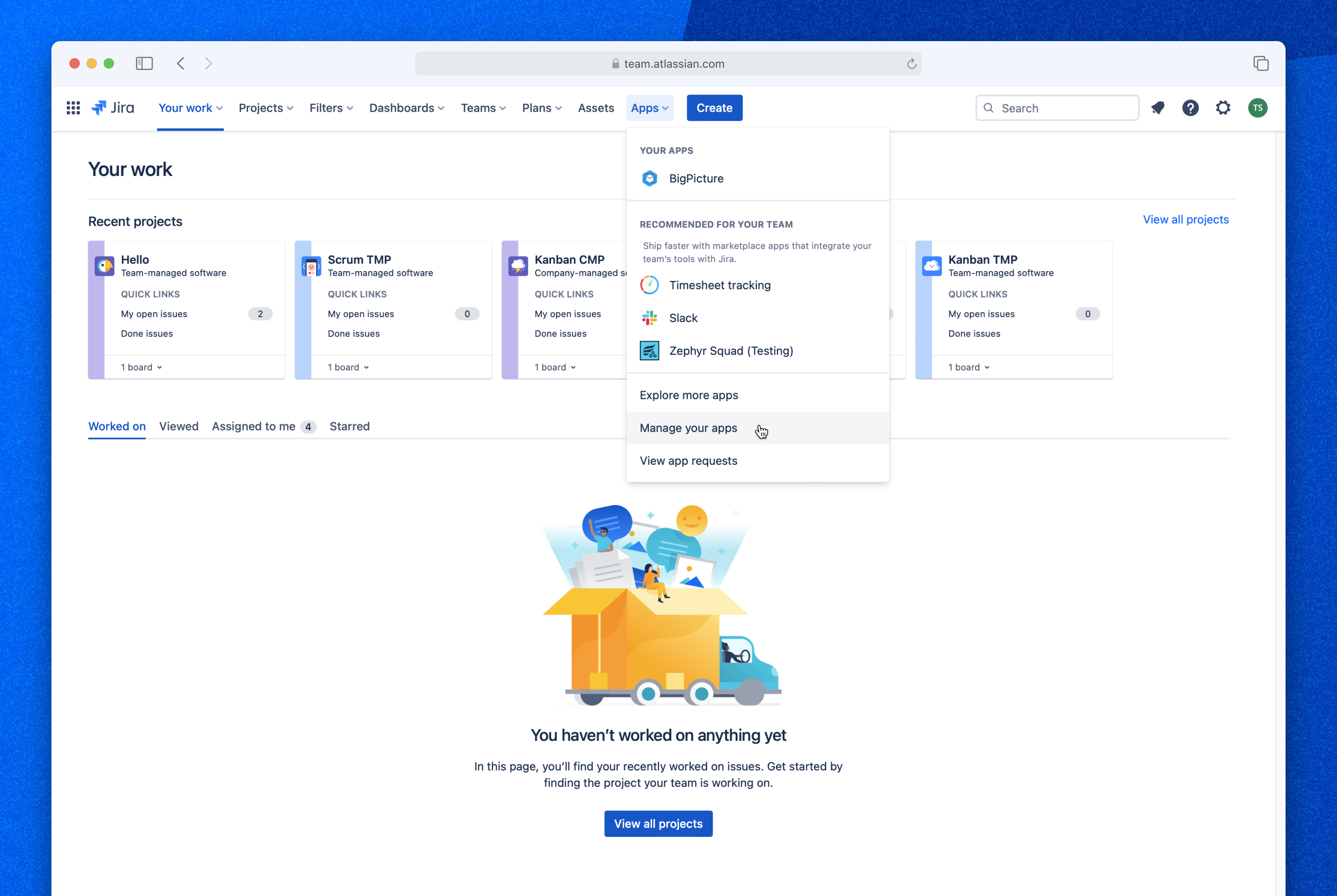Expand the 1 board dropdown on Hello project

click(141, 367)
